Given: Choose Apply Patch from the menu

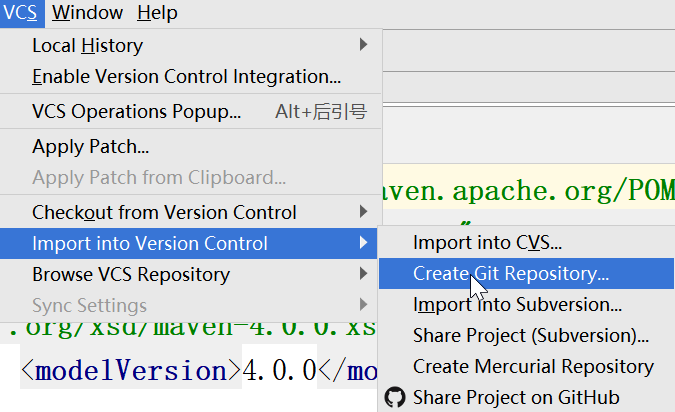Looking at the screenshot, I should (x=91, y=147).
